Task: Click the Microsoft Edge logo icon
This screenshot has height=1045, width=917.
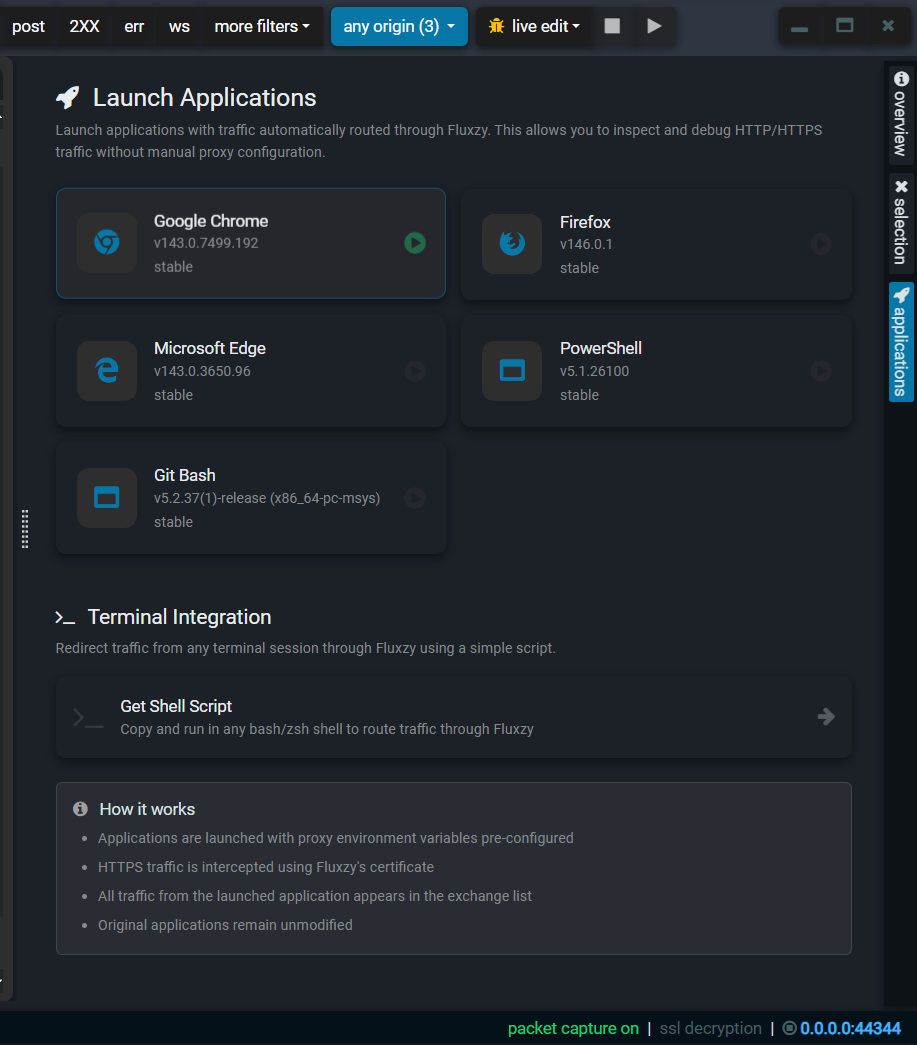Action: (x=107, y=371)
